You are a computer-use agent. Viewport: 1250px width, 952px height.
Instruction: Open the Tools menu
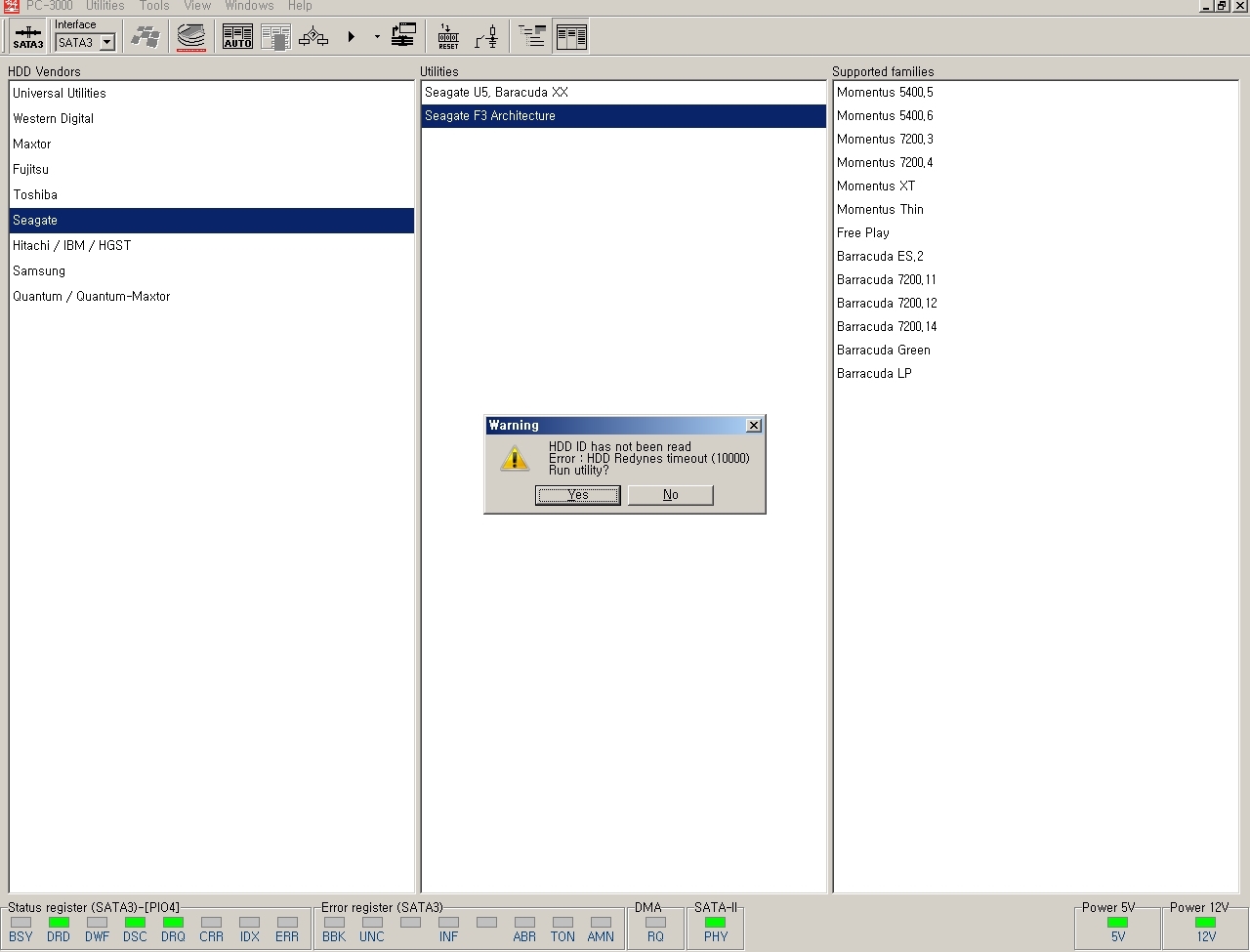coord(154,6)
